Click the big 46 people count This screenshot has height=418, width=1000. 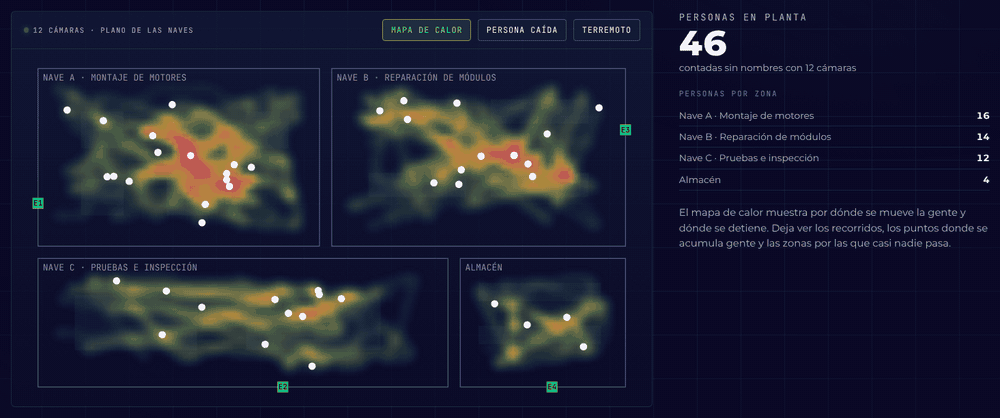pyautogui.click(x=703, y=43)
